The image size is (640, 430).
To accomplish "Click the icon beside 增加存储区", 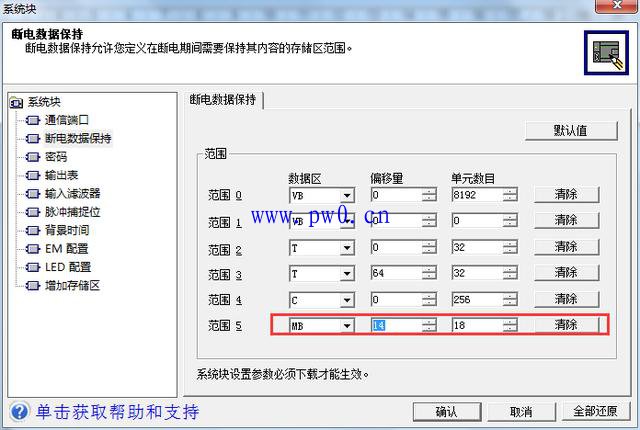I will tap(33, 286).
